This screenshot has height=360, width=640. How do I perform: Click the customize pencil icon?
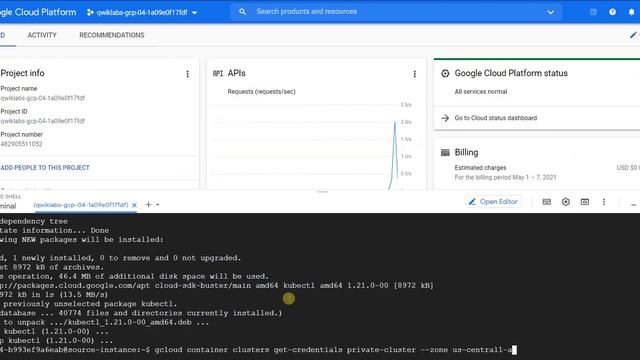pos(633,35)
